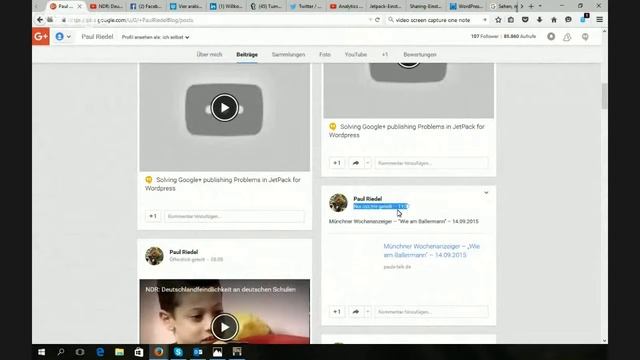640x360 pixels.
Task: Switch to the Analytics browser tab
Action: (x=347, y=6)
